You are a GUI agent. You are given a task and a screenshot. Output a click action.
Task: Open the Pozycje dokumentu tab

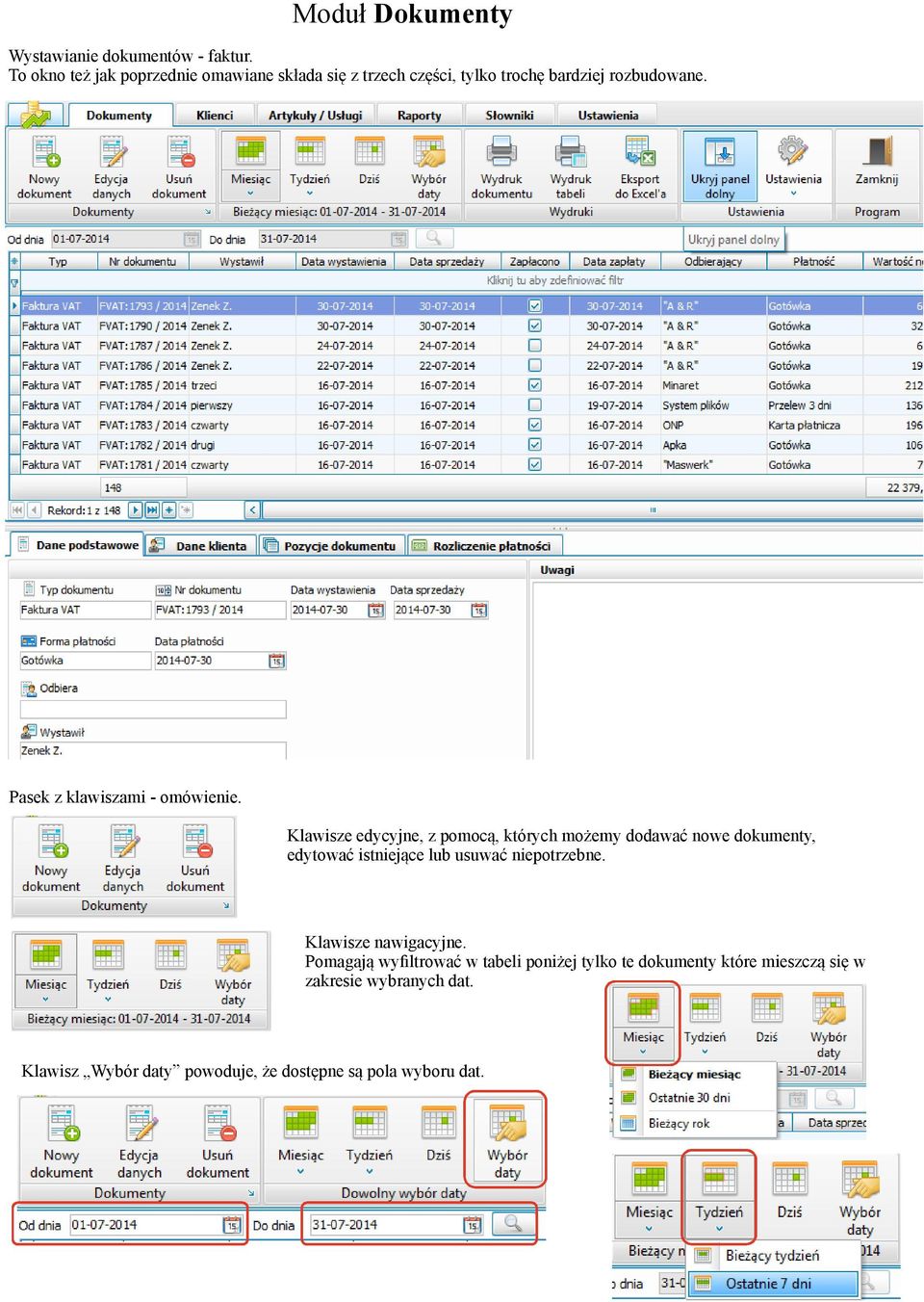(331, 546)
